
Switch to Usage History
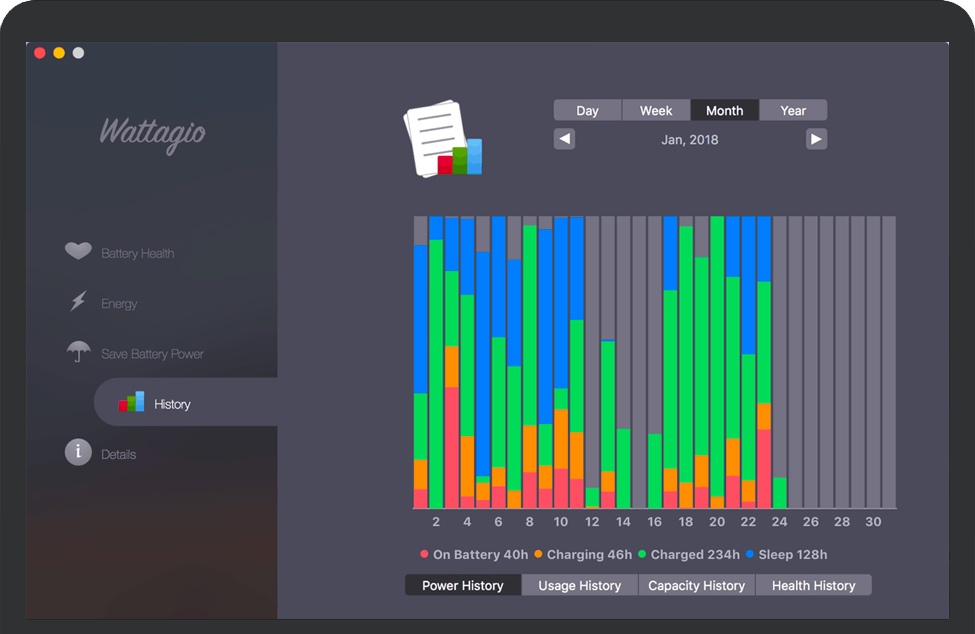[579, 585]
